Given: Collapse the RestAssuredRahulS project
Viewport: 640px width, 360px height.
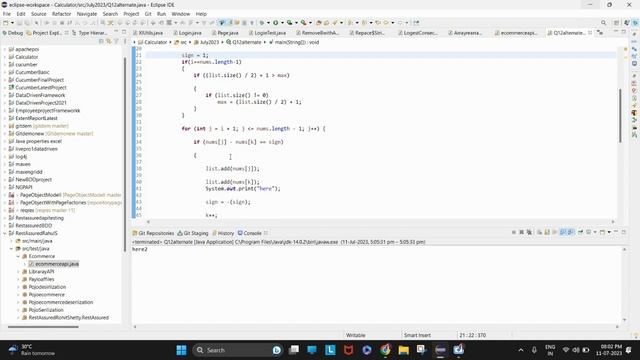Looking at the screenshot, I should (x=5, y=233).
